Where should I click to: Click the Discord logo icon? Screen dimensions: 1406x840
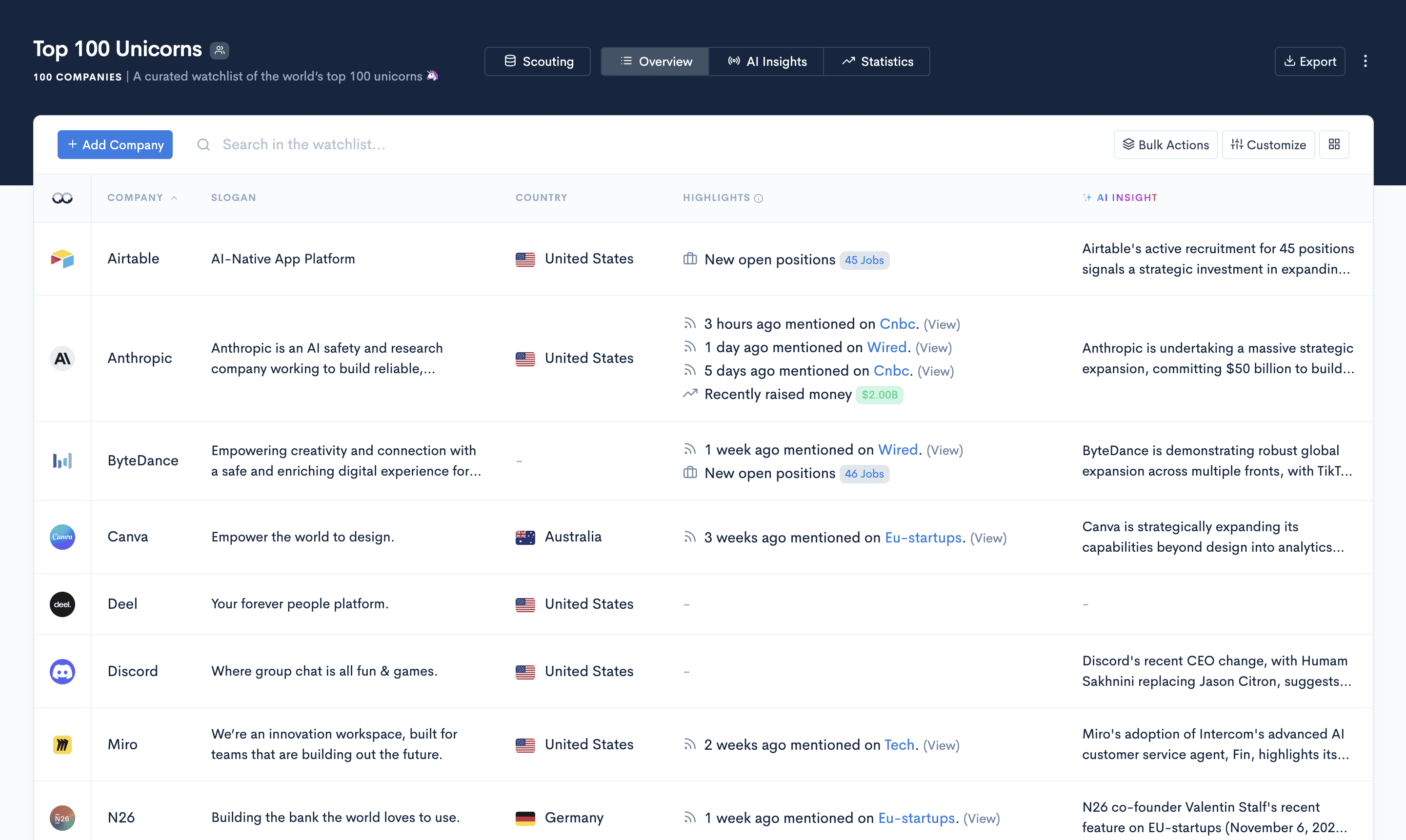(x=62, y=671)
